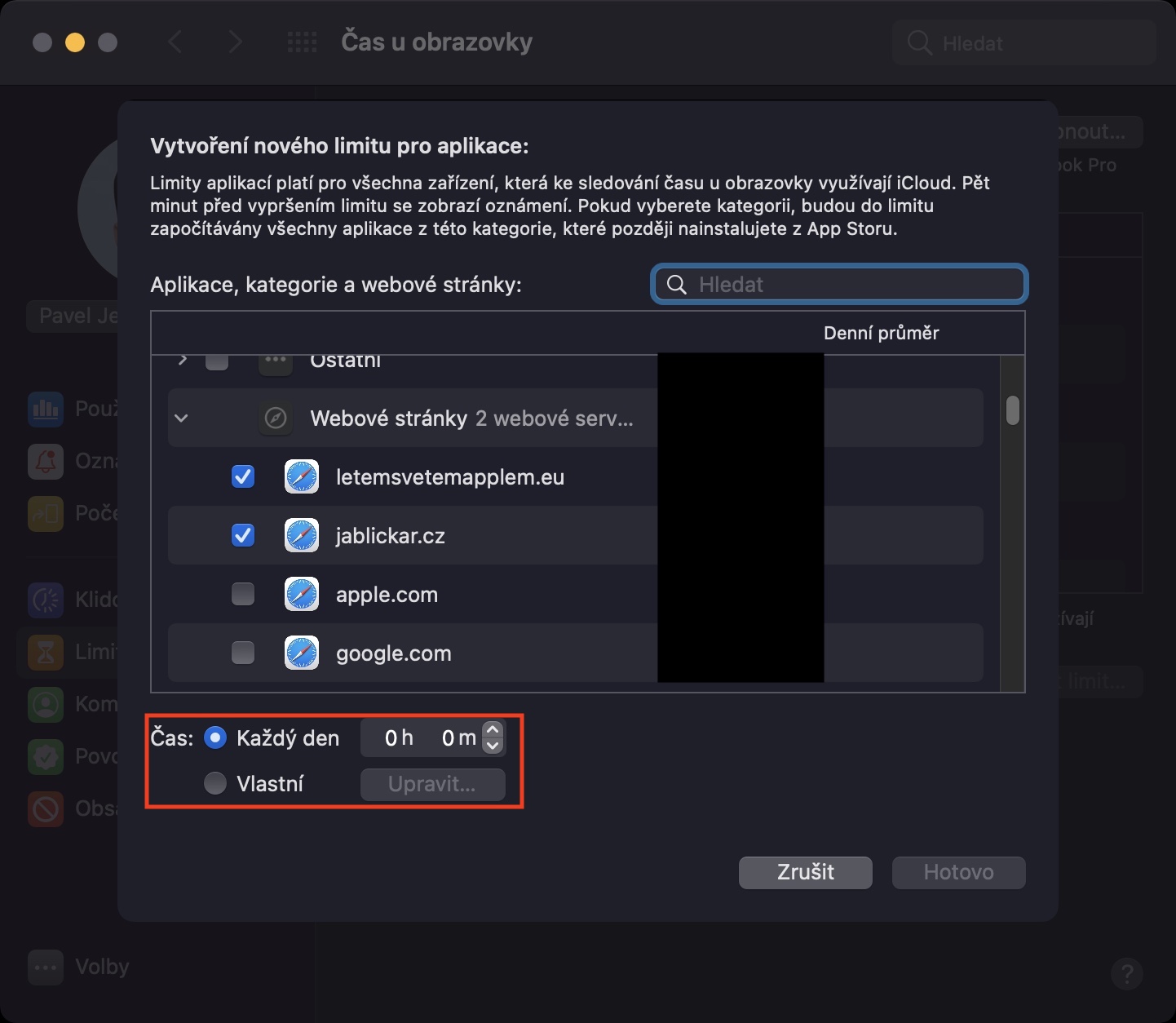The width and height of the screenshot is (1176, 1023).
Task: Click the Safari icon next to jablickar.cz
Action: (x=302, y=536)
